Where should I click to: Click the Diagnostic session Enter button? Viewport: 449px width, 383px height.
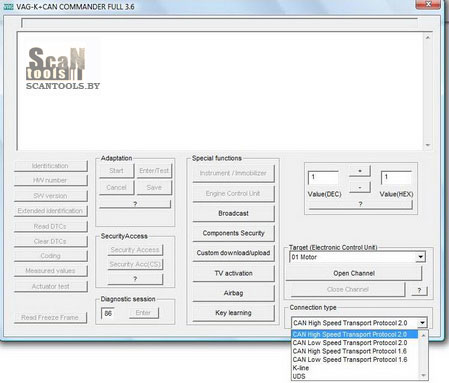[x=144, y=313]
